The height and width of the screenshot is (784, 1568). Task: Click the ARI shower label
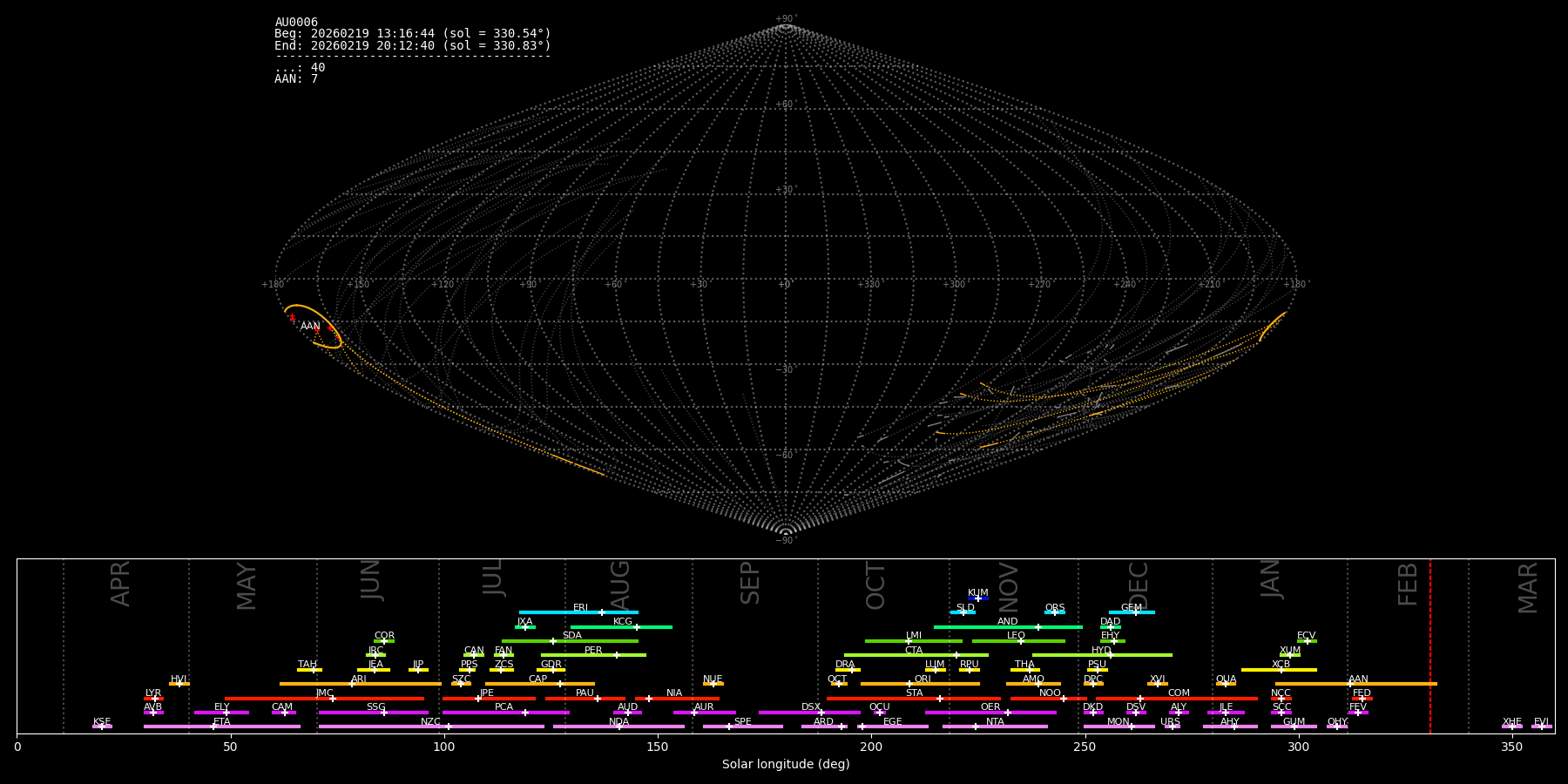coord(359,679)
